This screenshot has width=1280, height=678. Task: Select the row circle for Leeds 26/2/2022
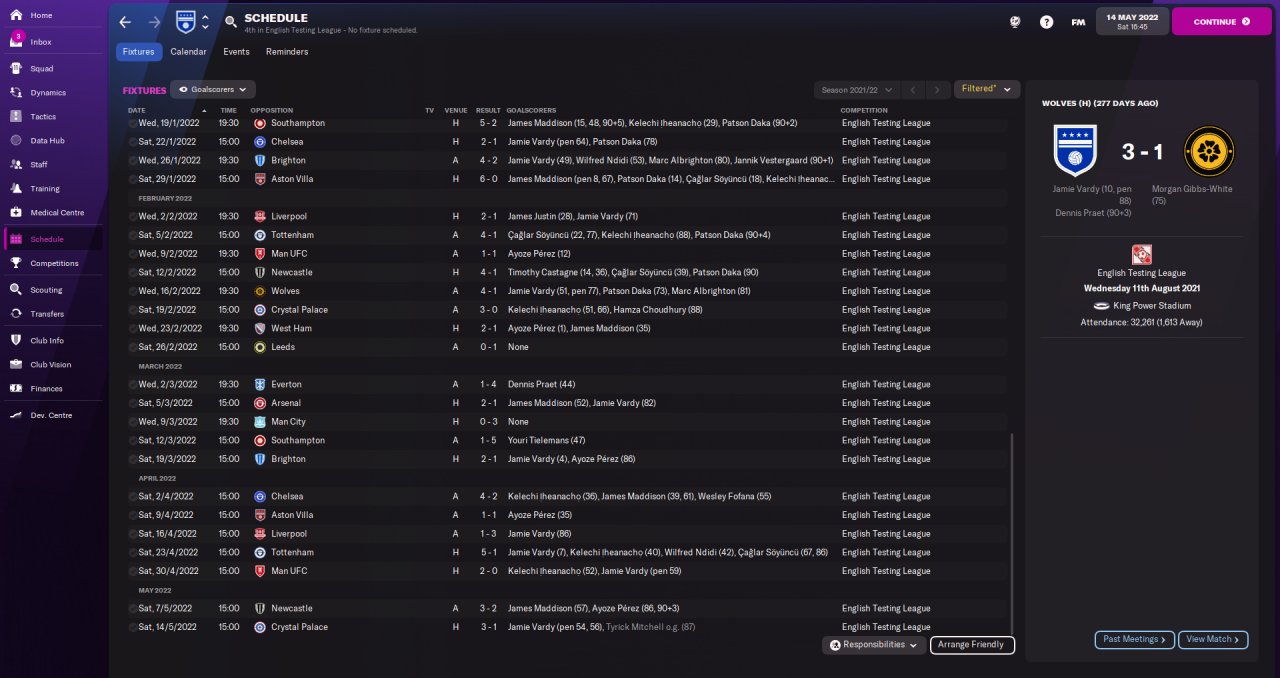132,347
